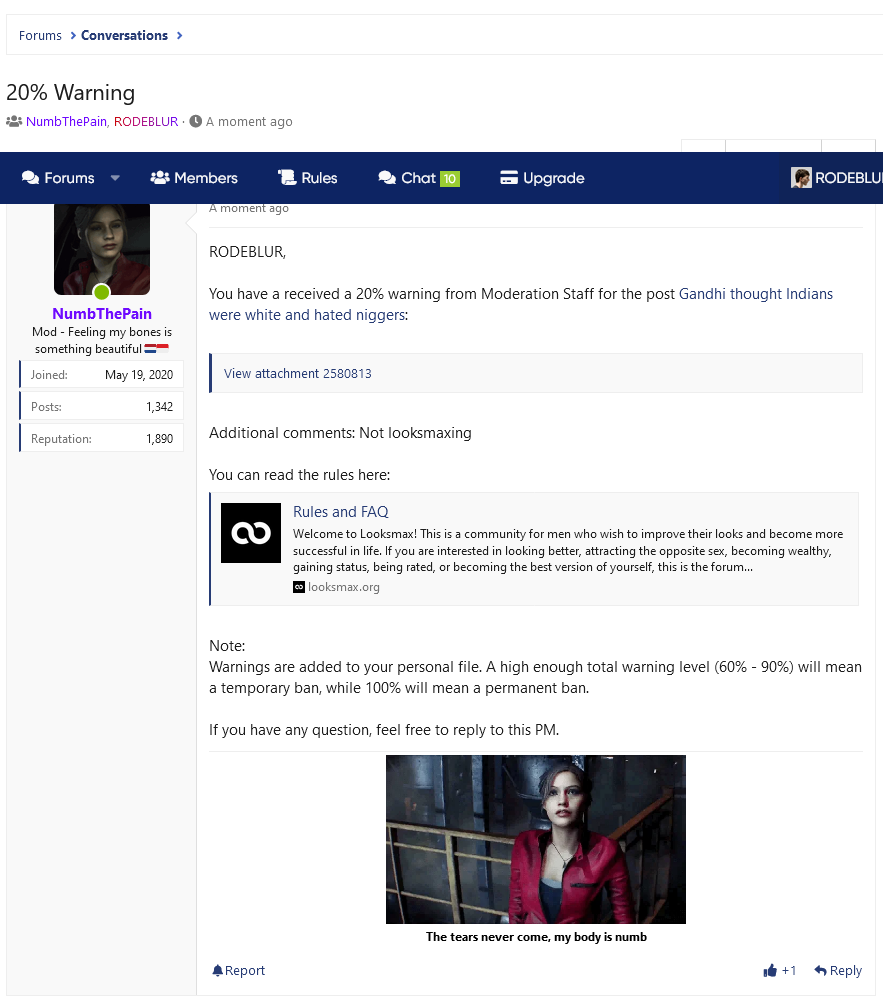Open the RODEBLUR account menu in navbar

(837, 178)
